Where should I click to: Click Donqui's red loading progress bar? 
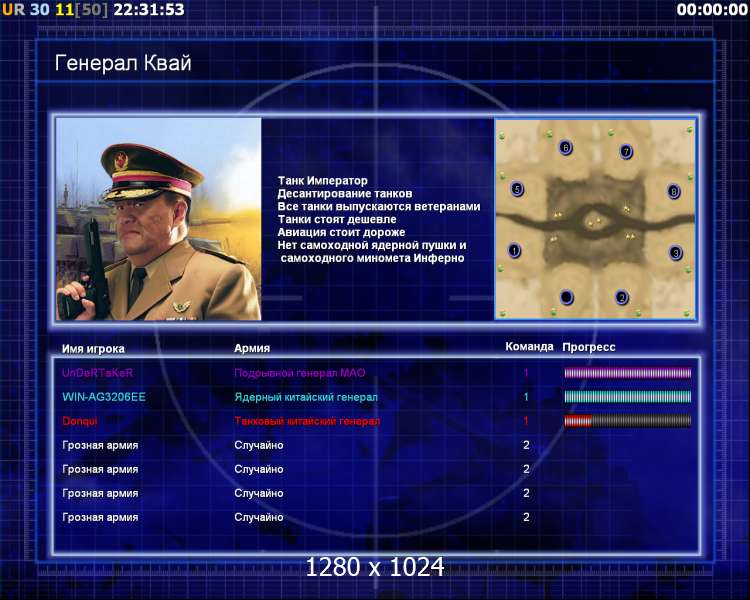click(628, 421)
